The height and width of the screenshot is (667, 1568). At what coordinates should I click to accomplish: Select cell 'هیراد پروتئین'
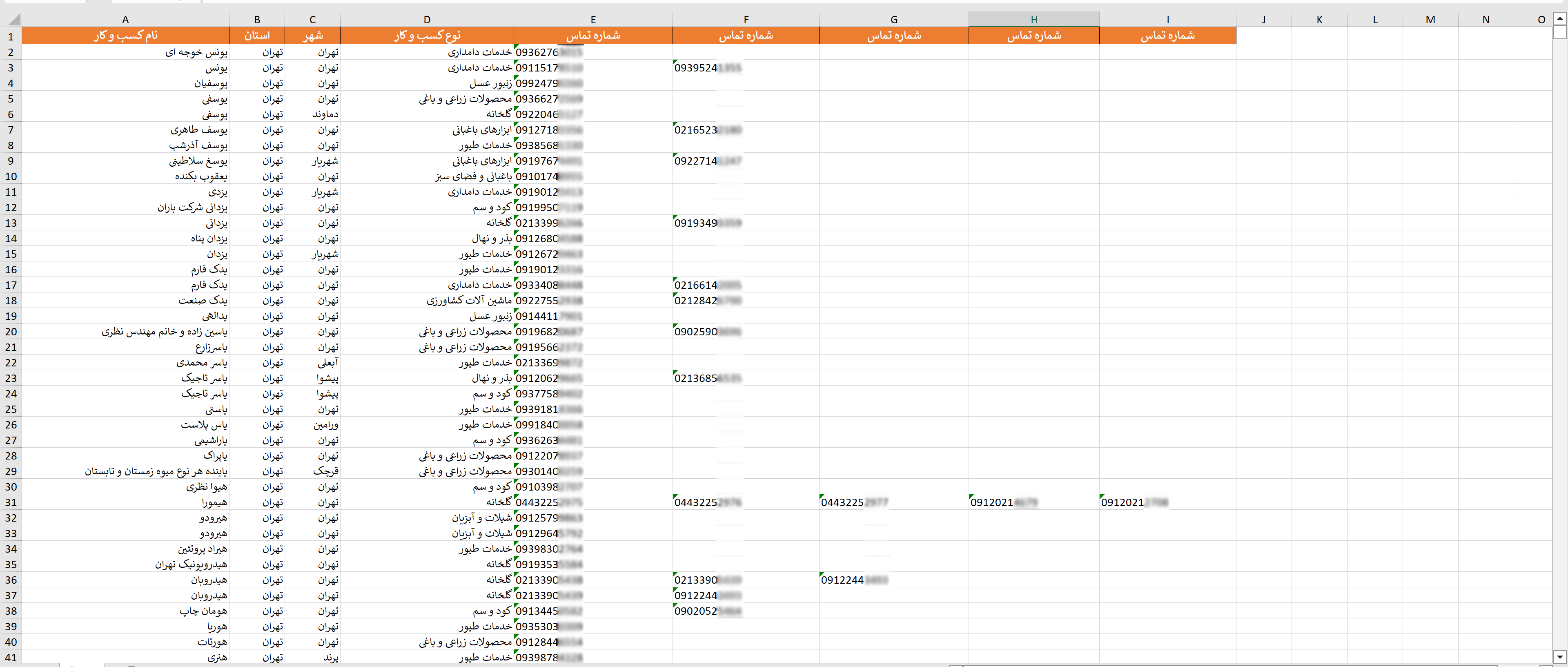click(125, 549)
